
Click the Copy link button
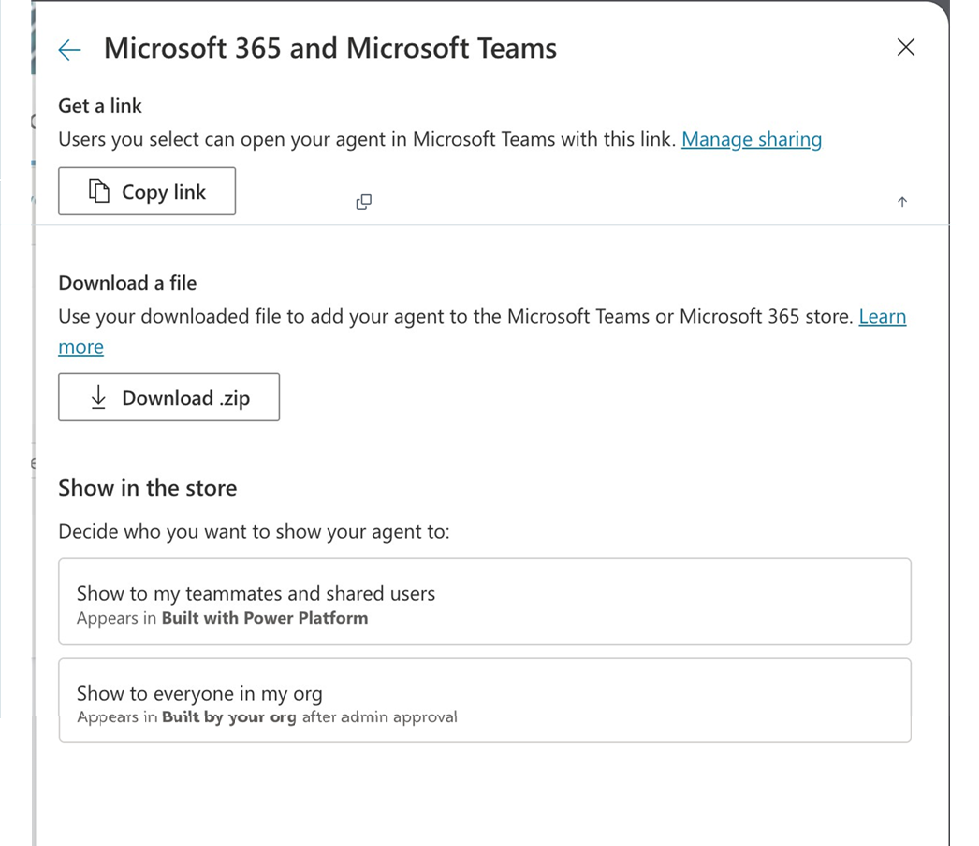click(147, 191)
